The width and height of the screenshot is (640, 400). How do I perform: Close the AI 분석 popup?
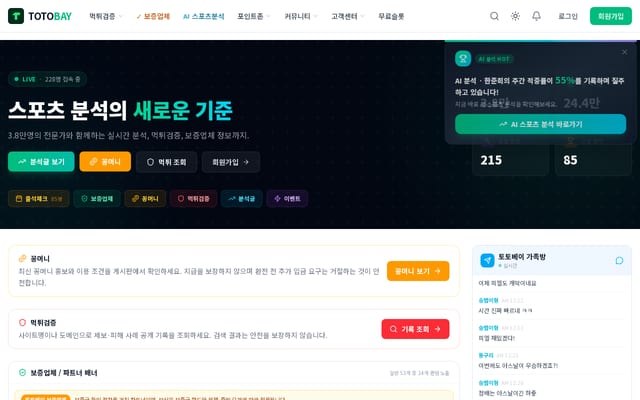(x=624, y=52)
